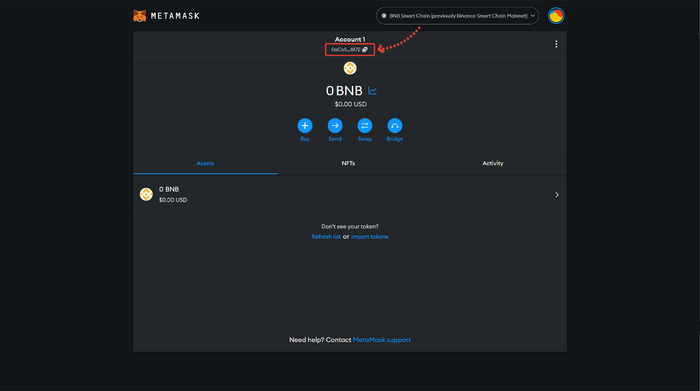Click the Buy plus button
The image size is (700, 391).
(x=305, y=125)
